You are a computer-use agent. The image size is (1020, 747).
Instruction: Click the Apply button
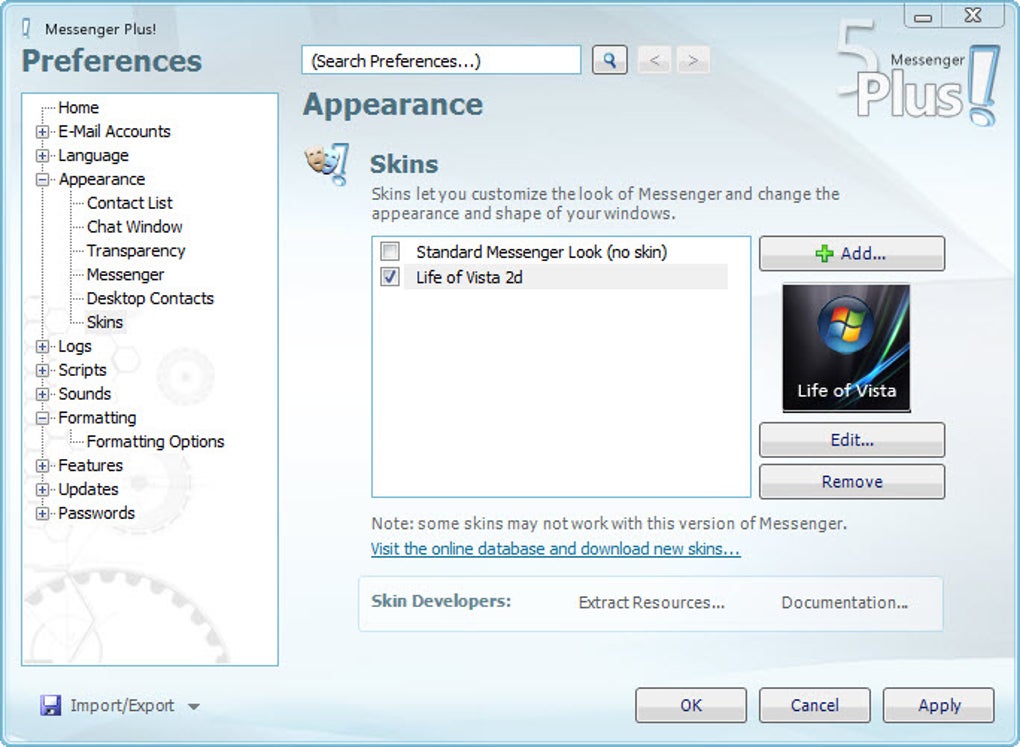[939, 705]
